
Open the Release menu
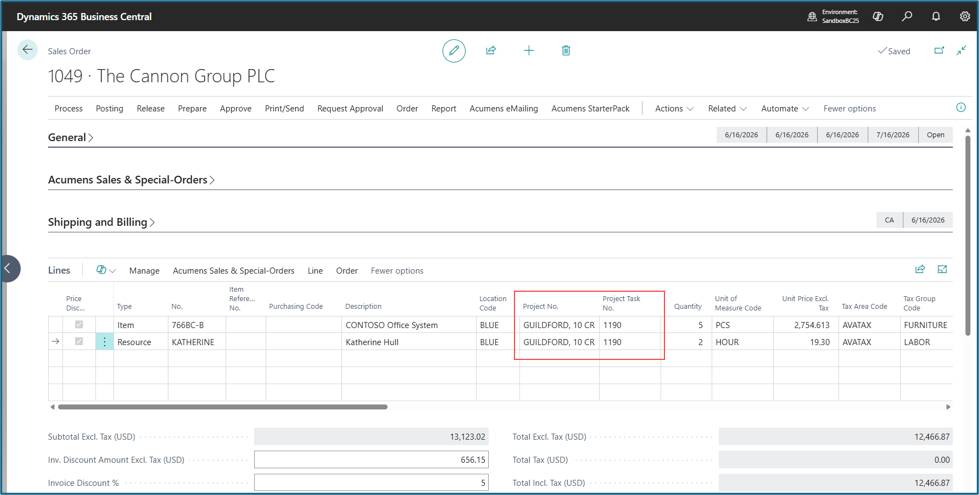pyautogui.click(x=150, y=109)
